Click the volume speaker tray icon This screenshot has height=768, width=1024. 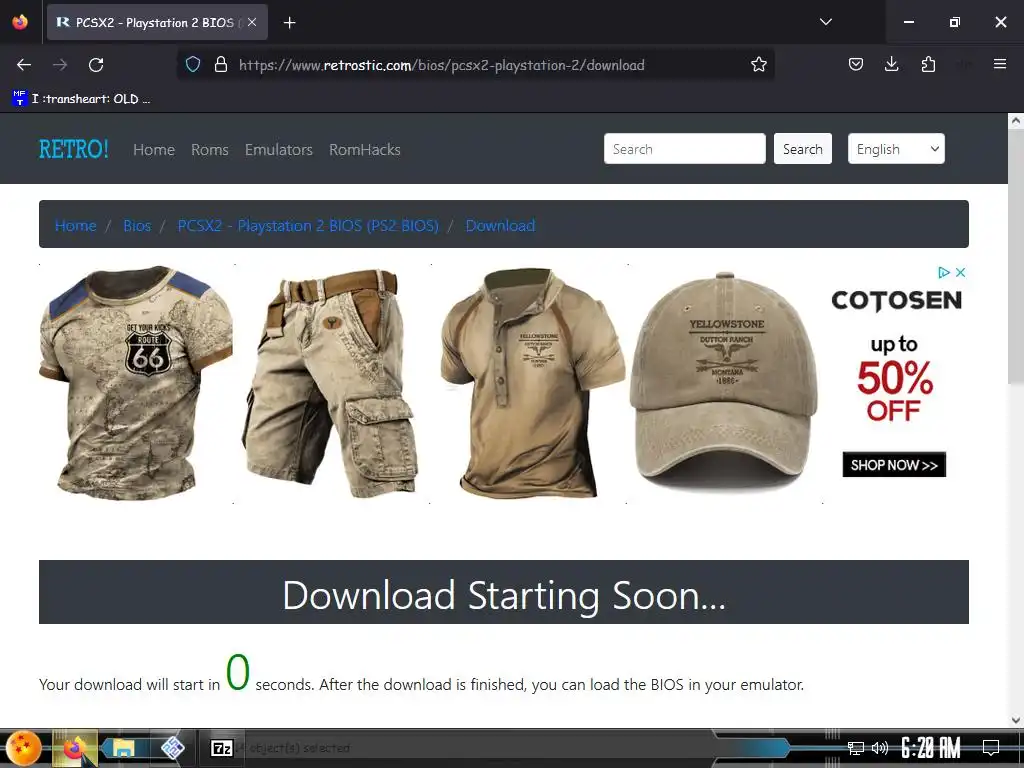(x=880, y=747)
